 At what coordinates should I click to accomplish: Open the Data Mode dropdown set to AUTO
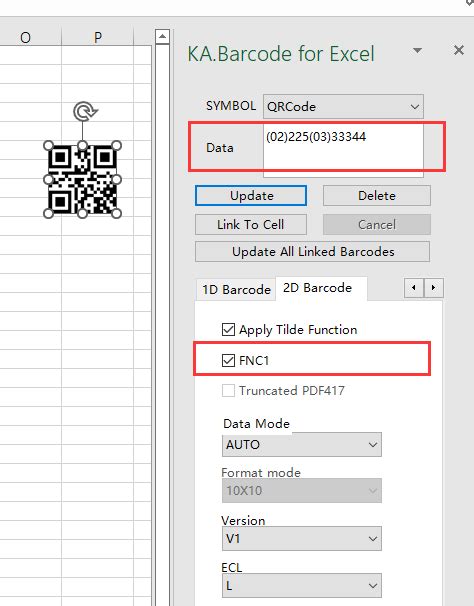pyautogui.click(x=302, y=444)
